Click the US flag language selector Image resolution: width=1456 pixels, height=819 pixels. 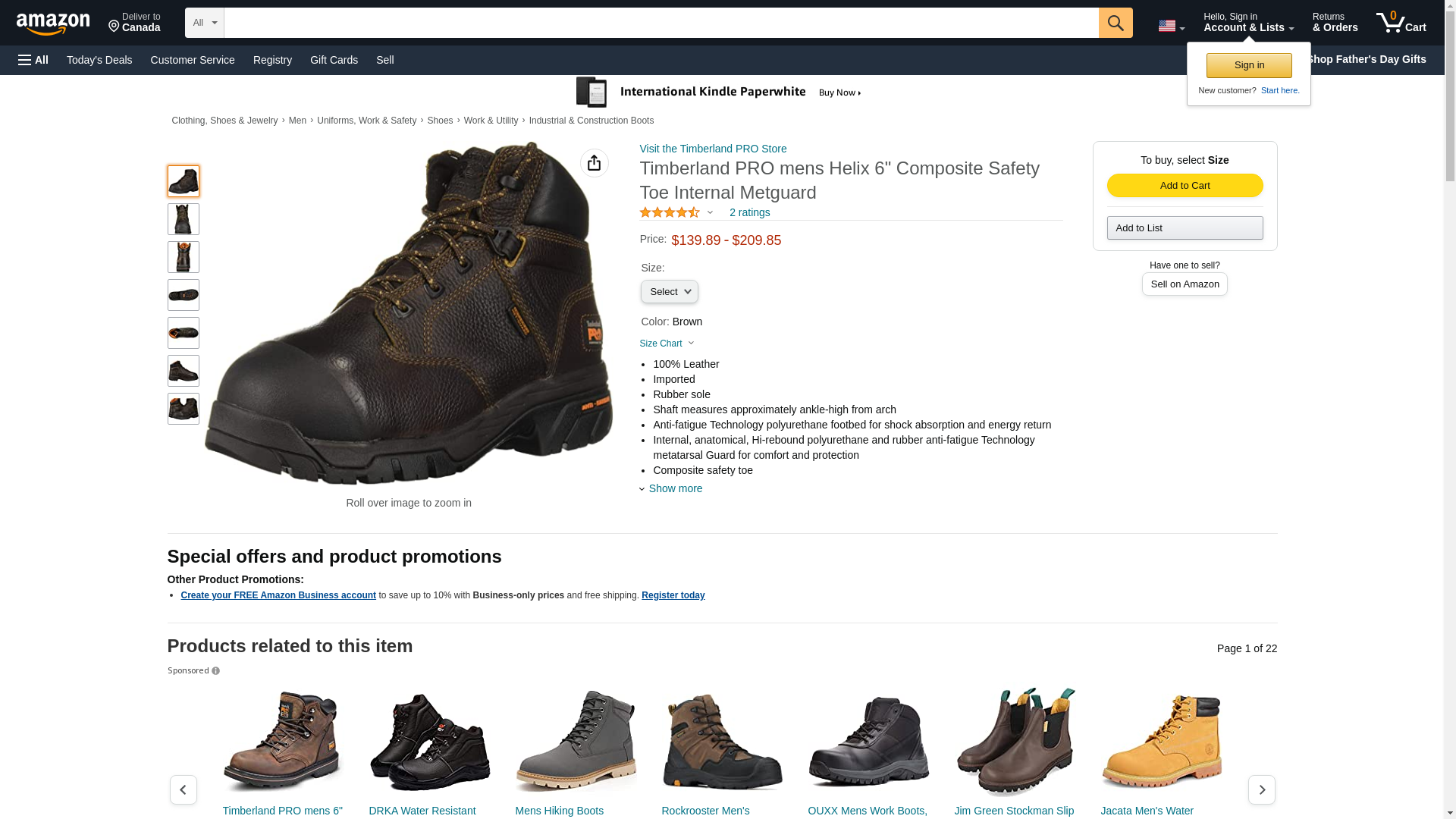click(x=1171, y=26)
